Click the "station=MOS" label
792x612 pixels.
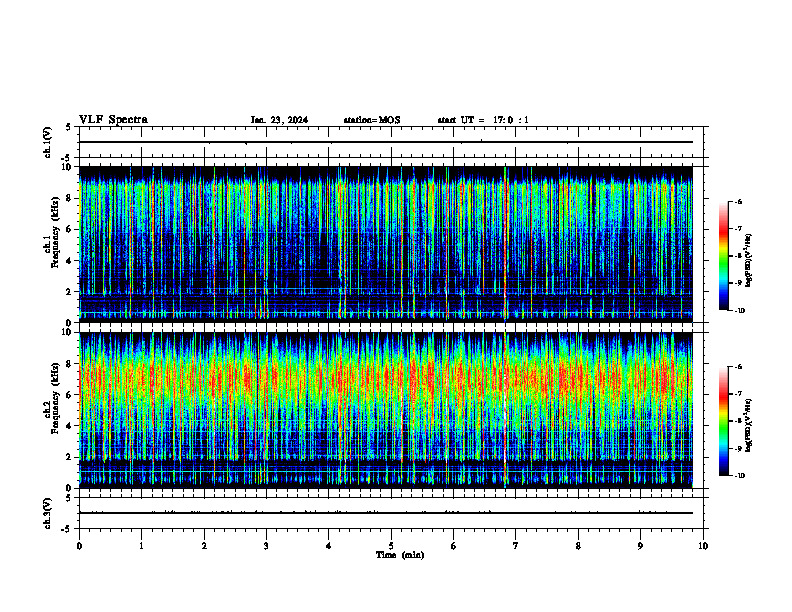[372, 120]
